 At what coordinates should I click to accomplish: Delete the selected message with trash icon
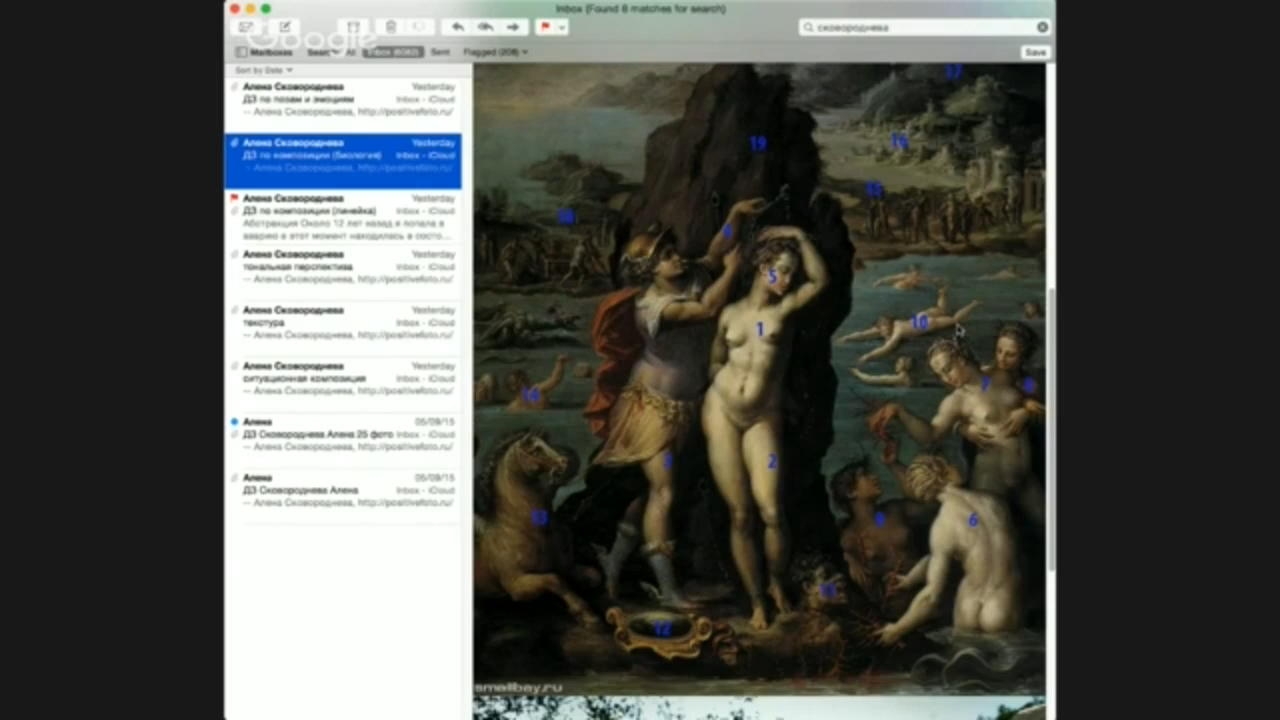coord(391,27)
